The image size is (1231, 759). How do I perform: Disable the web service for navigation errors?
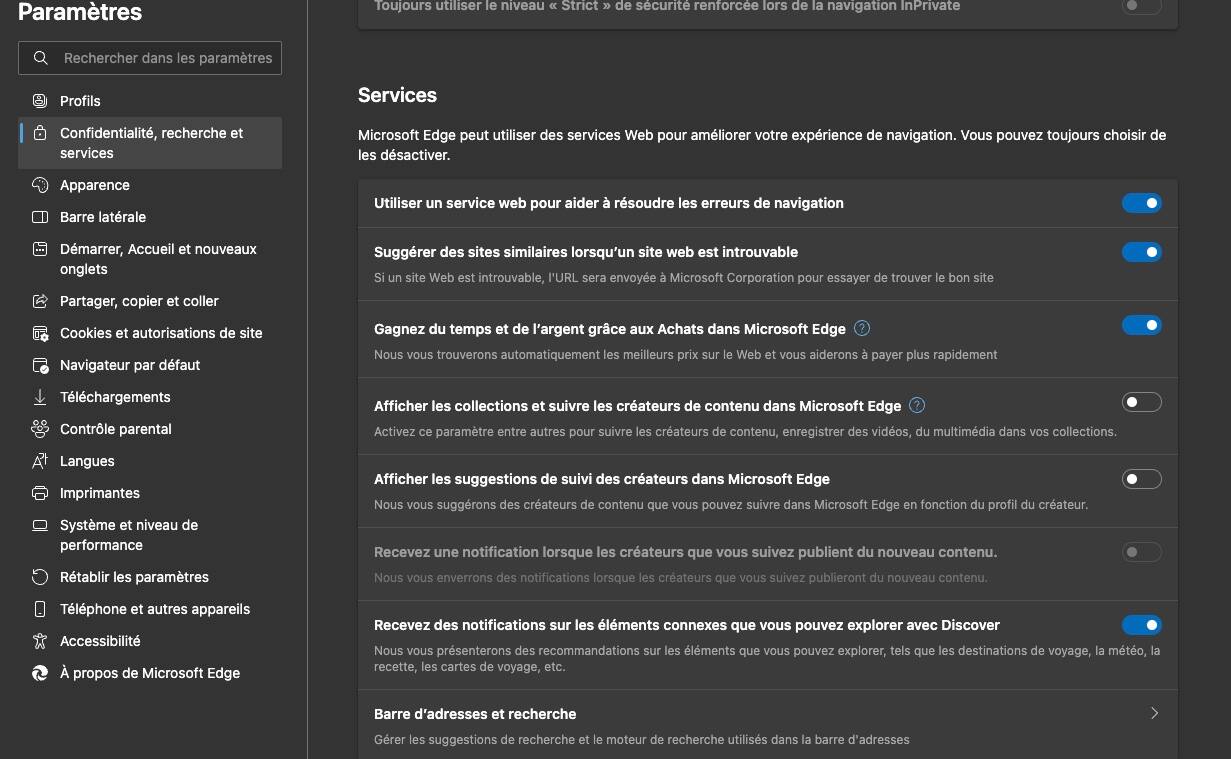(1141, 203)
